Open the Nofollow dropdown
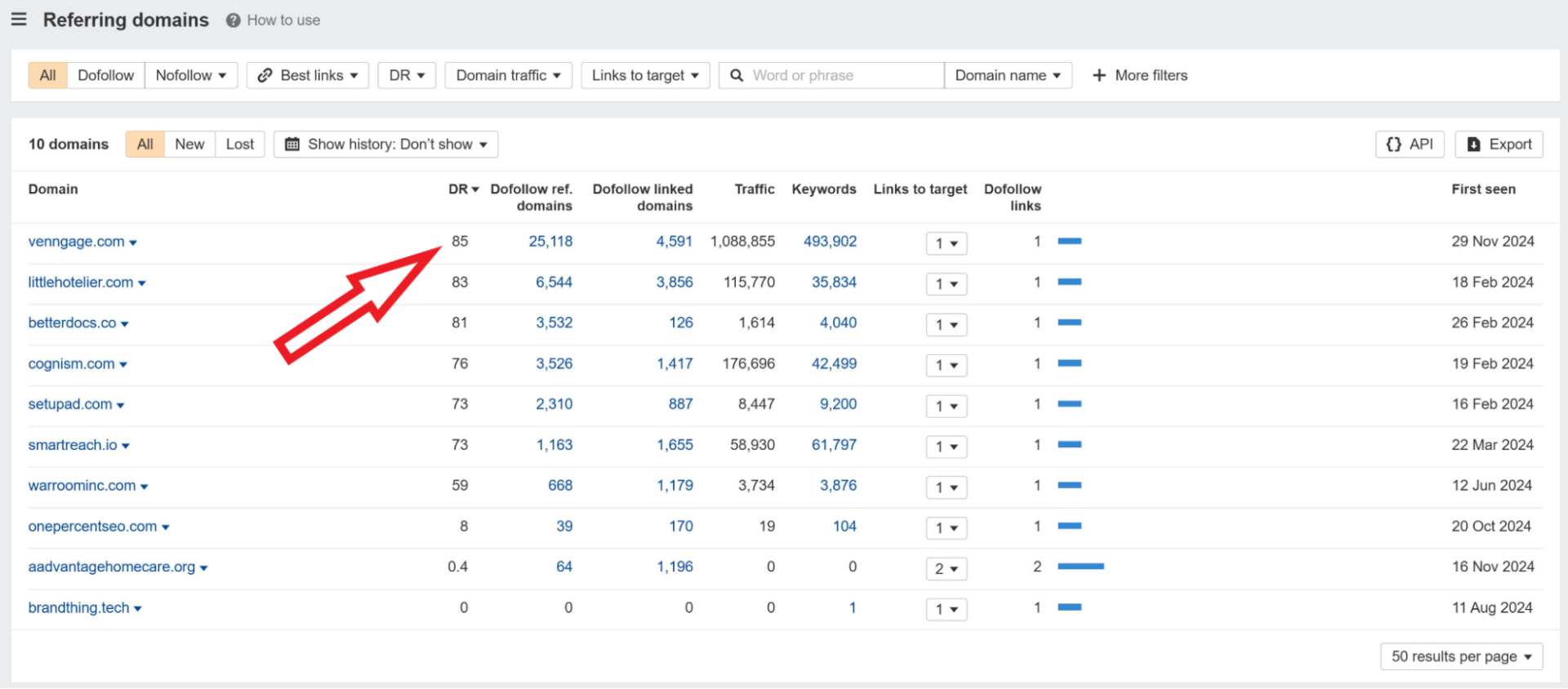Viewport: 1568px width, 689px height. pyautogui.click(x=191, y=75)
